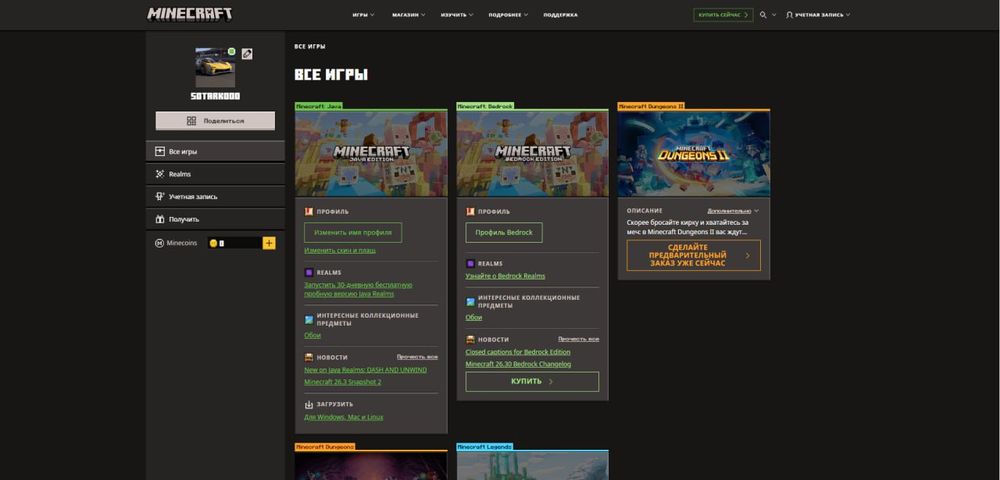Open New on Java Realms: DASH AND UNWIND
This screenshot has width=1000, height=480.
365,370
